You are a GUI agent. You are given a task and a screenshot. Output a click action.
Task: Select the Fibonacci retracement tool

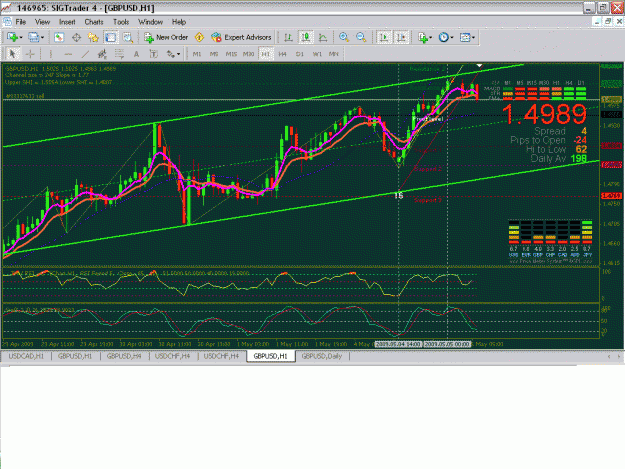tap(119, 54)
